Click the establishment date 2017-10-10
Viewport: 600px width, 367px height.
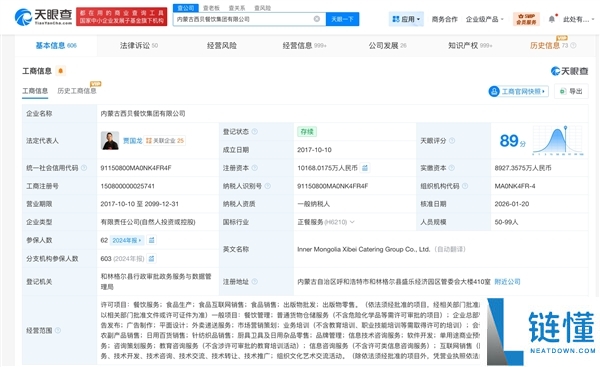[x=314, y=150]
